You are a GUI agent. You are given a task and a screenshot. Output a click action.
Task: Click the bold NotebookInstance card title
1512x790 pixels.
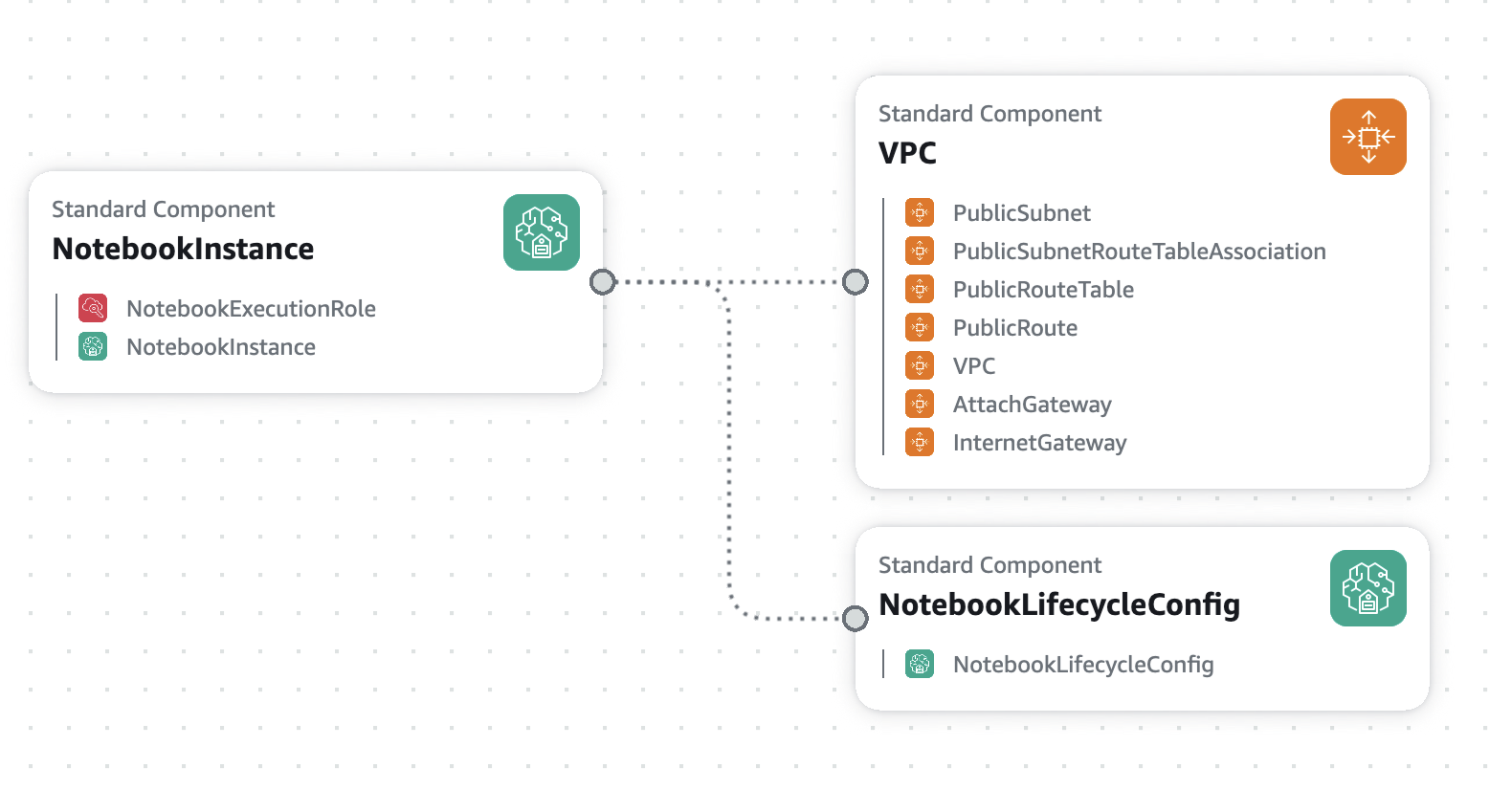click(x=183, y=249)
